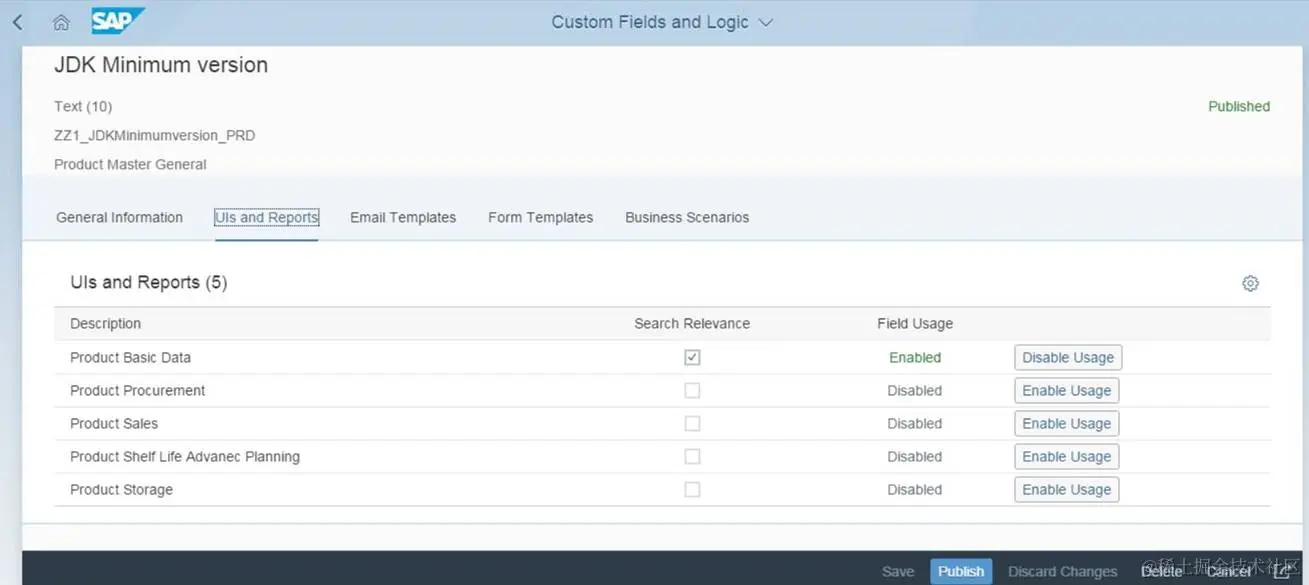Open the Business Scenarios tab
Screen dimensions: 1309x585
687,217
